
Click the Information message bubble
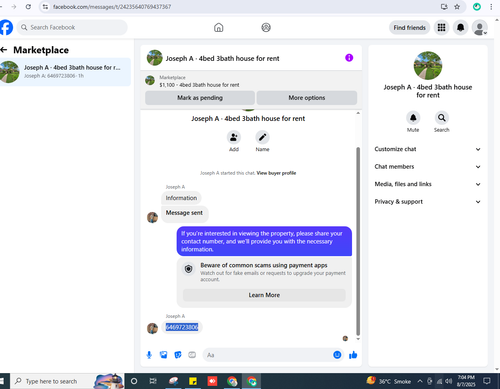click(181, 198)
